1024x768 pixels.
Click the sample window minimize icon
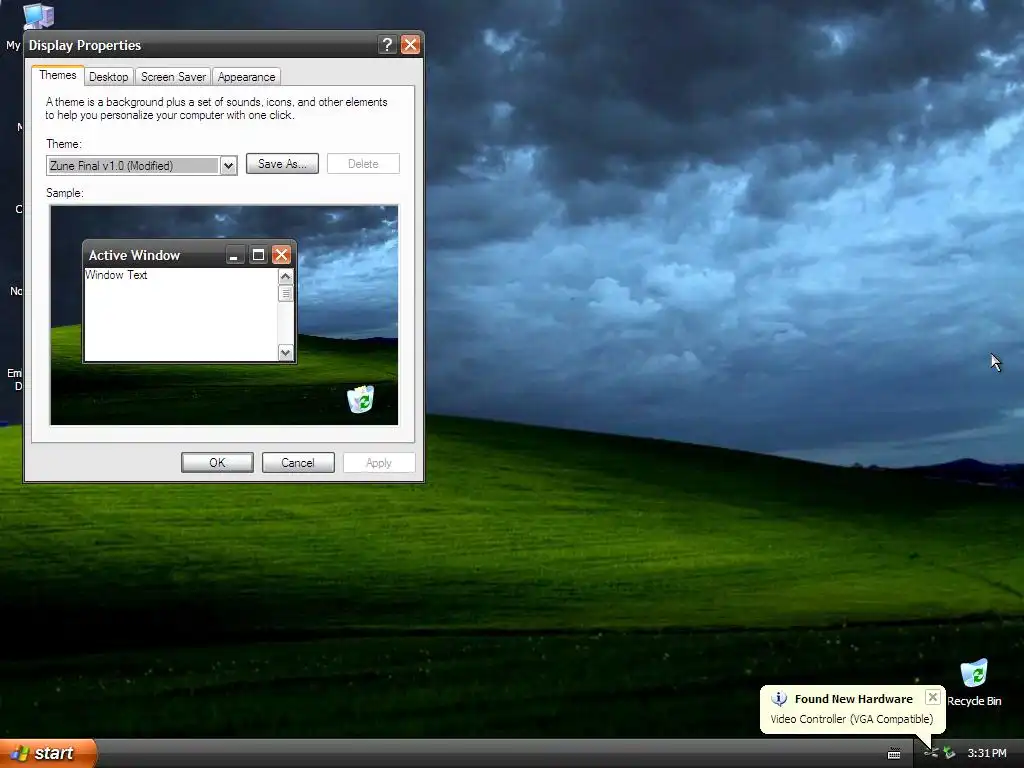(234, 255)
